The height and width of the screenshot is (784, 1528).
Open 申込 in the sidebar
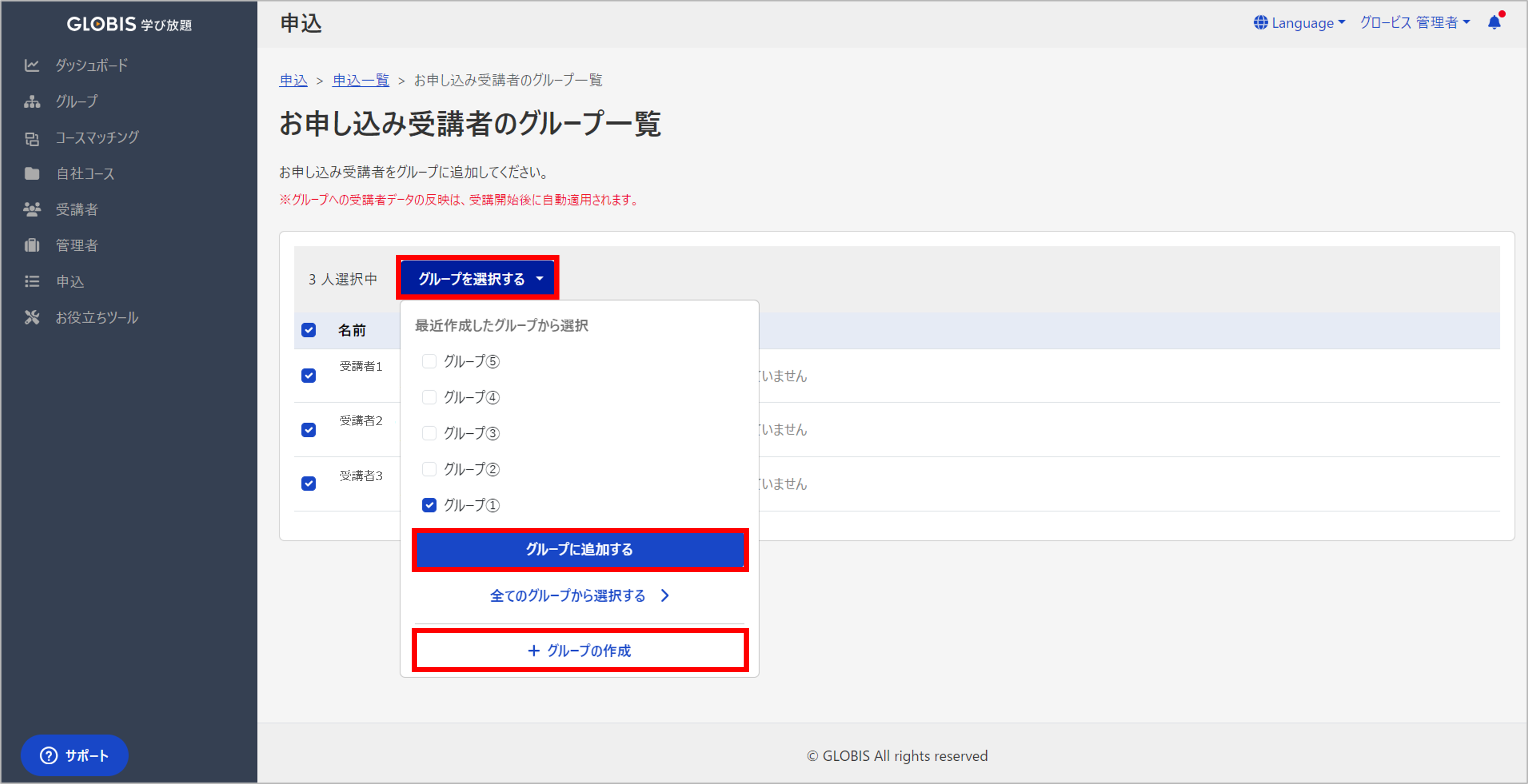(x=70, y=282)
